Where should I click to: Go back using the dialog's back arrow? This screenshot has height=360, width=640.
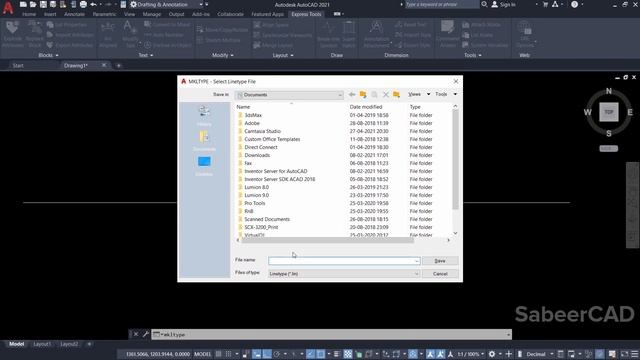tap(352, 95)
